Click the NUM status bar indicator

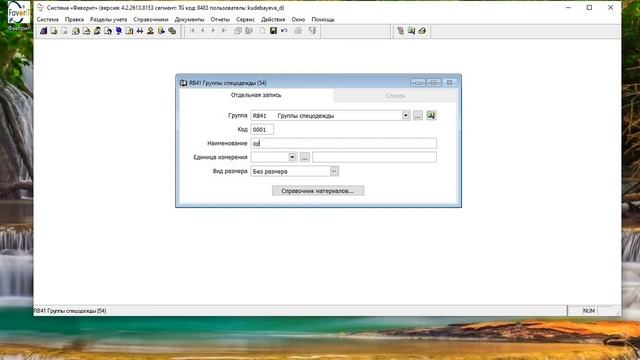coord(589,311)
